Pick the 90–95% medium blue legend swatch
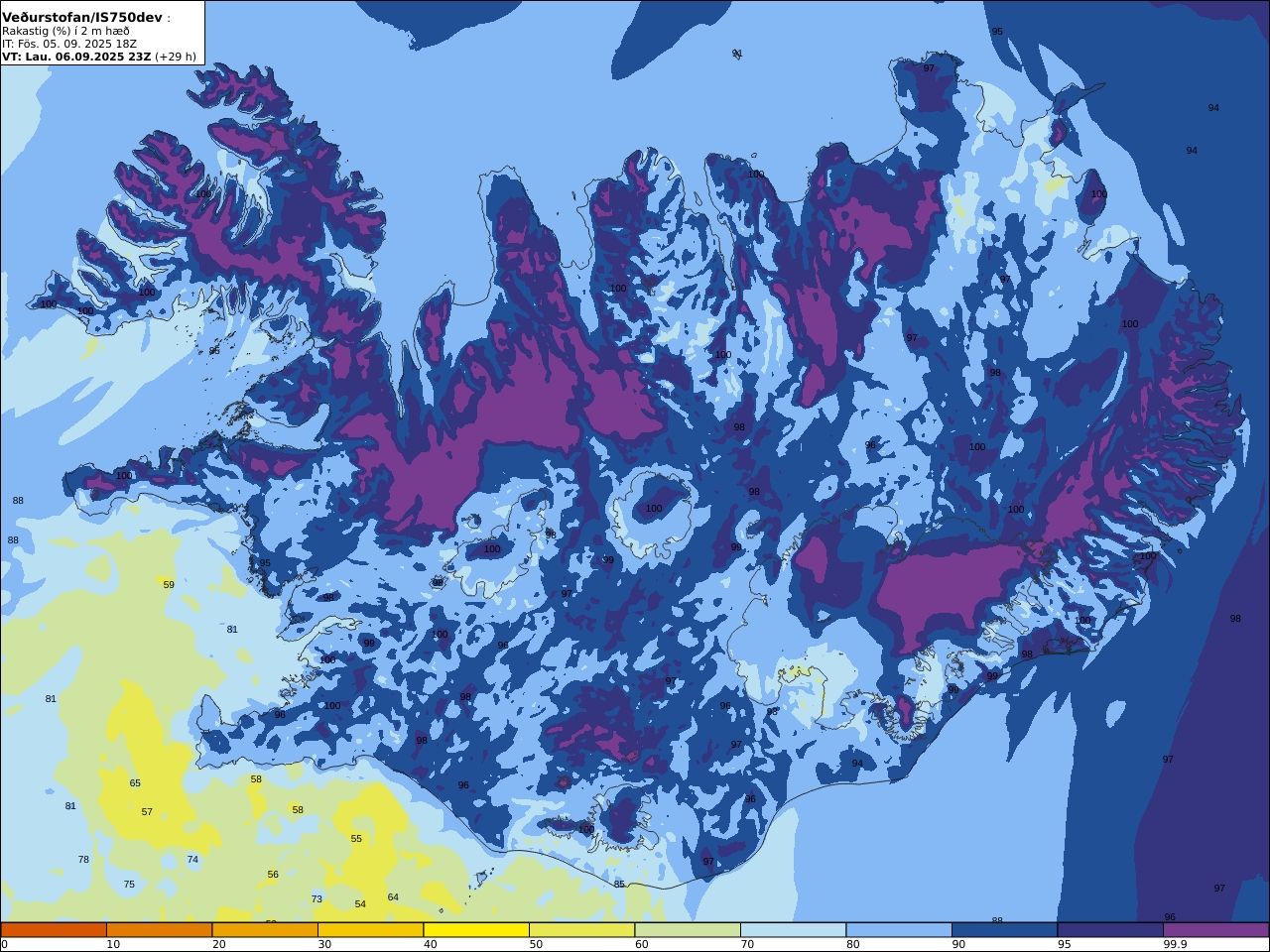The width and height of the screenshot is (1270, 952). pyautogui.click(x=1004, y=929)
